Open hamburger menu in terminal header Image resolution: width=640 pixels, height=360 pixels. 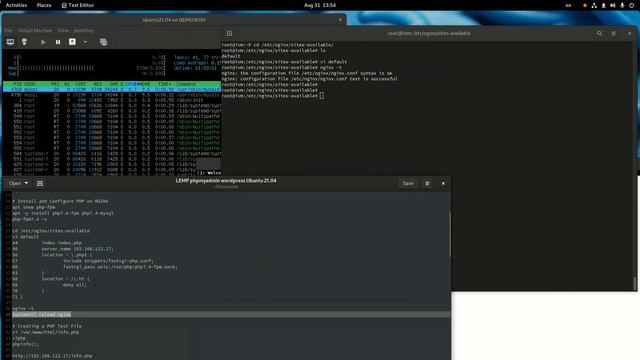[613, 33]
